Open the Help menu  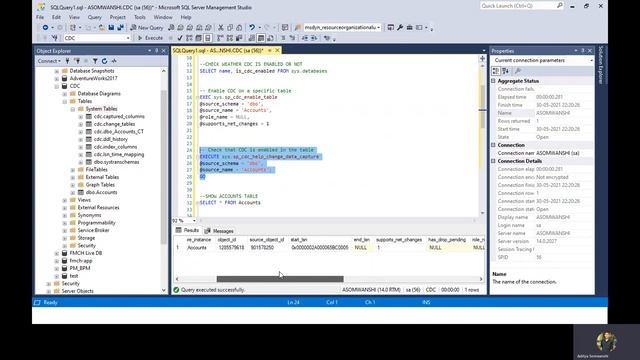pyautogui.click(x=186, y=17)
